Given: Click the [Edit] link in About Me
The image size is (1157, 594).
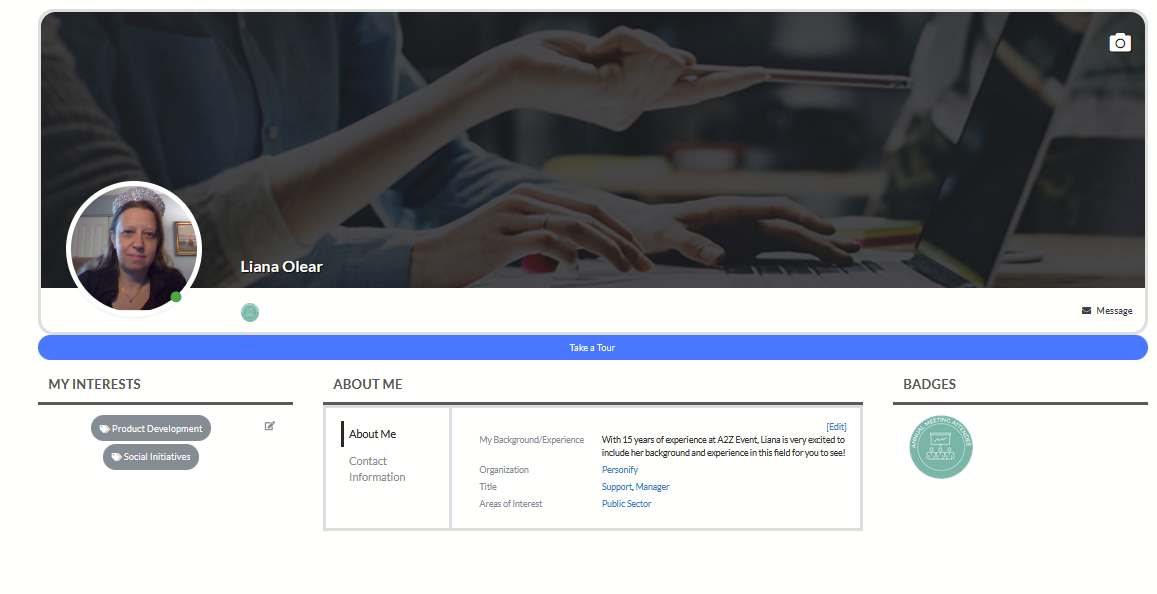Looking at the screenshot, I should click(x=836, y=427).
